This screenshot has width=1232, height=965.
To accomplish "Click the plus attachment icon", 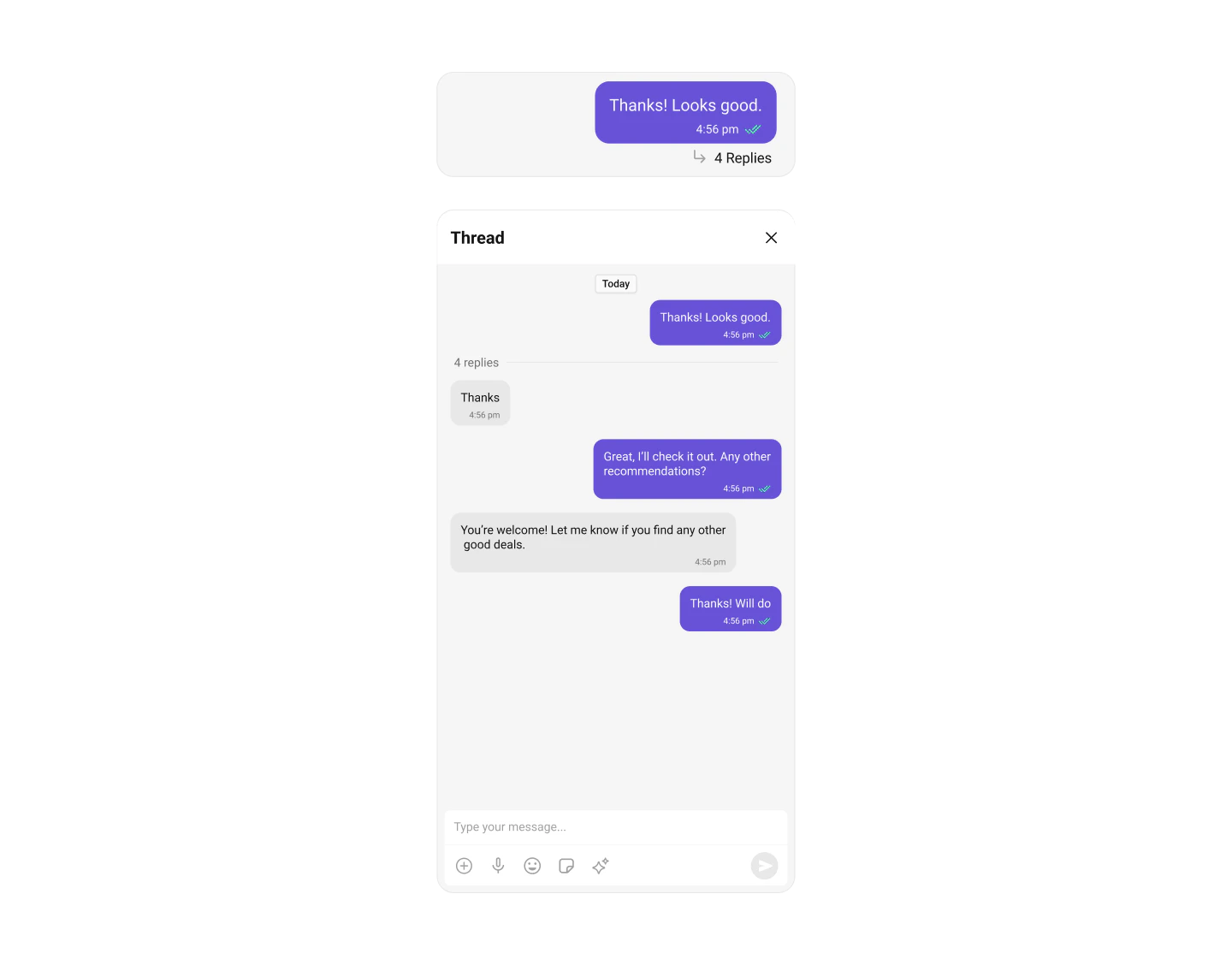I will [x=464, y=866].
